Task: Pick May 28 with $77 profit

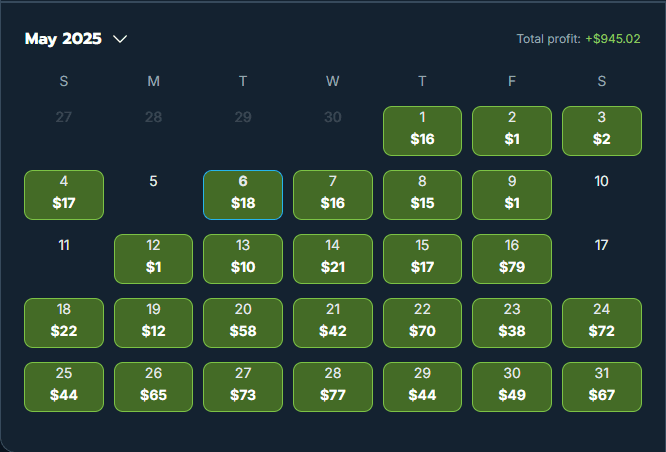Action: (333, 387)
